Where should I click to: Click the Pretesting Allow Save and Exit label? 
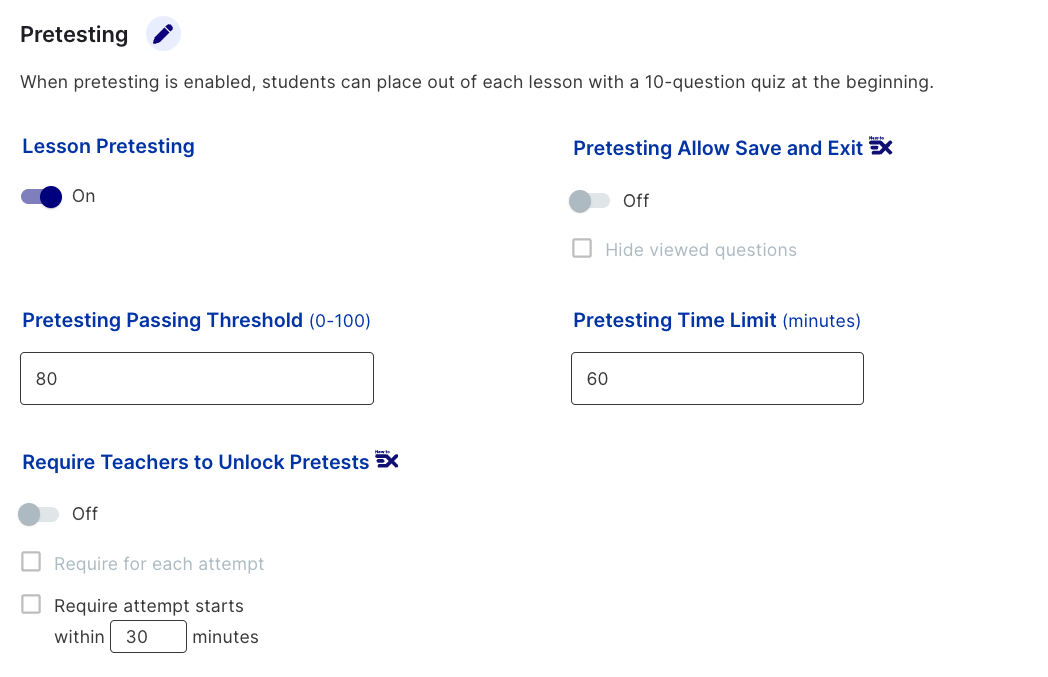[x=717, y=147]
